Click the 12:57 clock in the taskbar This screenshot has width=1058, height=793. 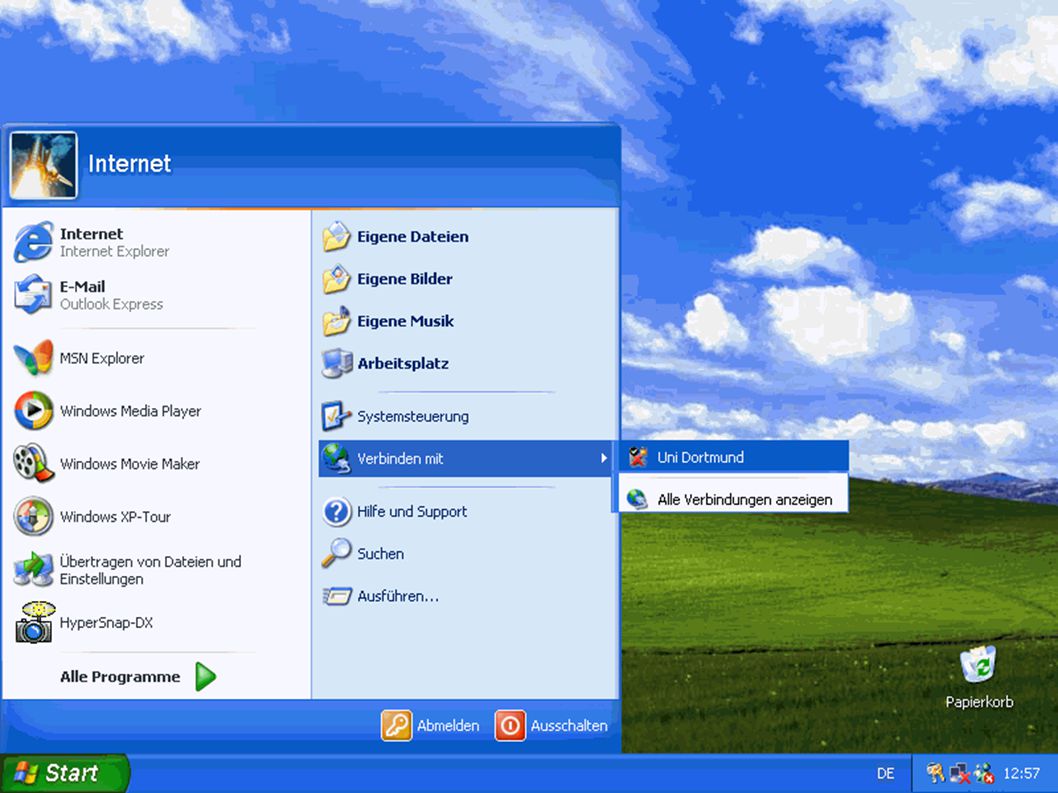pyautogui.click(x=1022, y=773)
